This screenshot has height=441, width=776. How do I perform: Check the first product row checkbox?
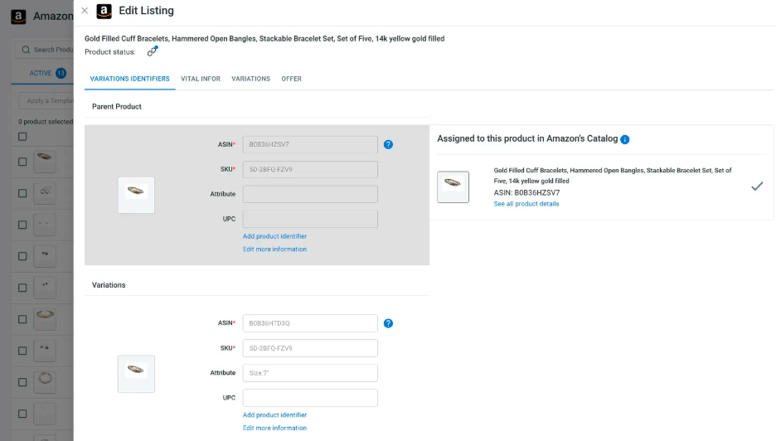(x=22, y=162)
